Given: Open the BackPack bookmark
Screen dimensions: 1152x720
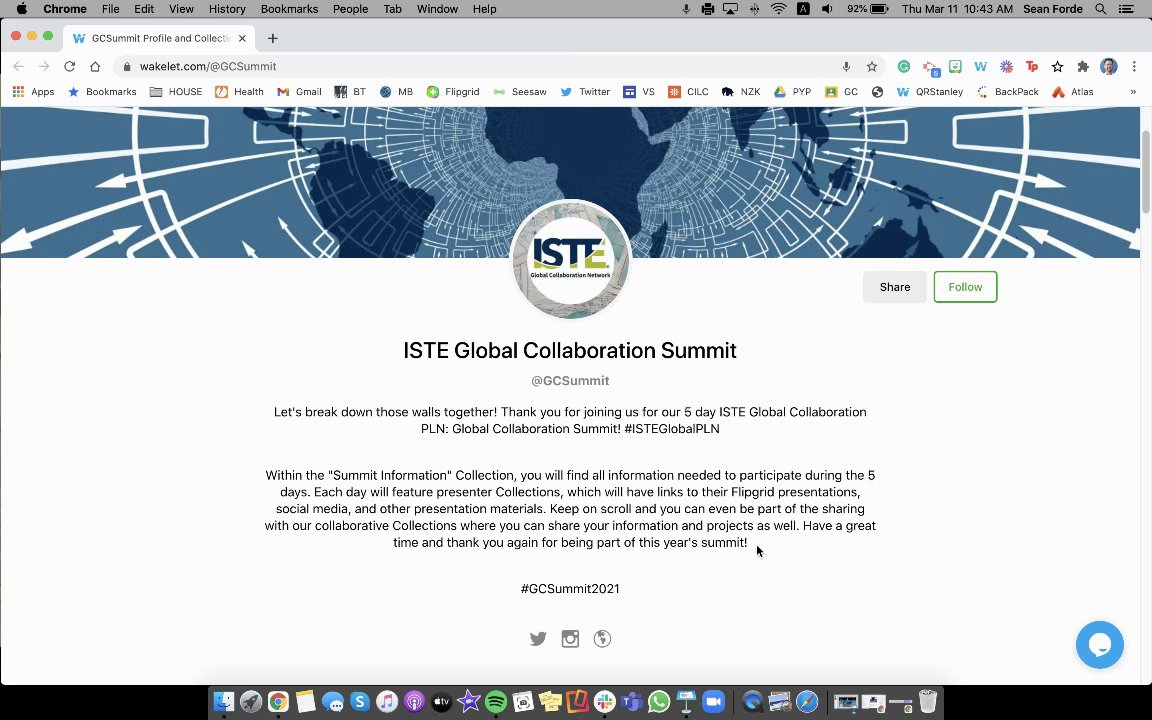Looking at the screenshot, I should (1007, 92).
